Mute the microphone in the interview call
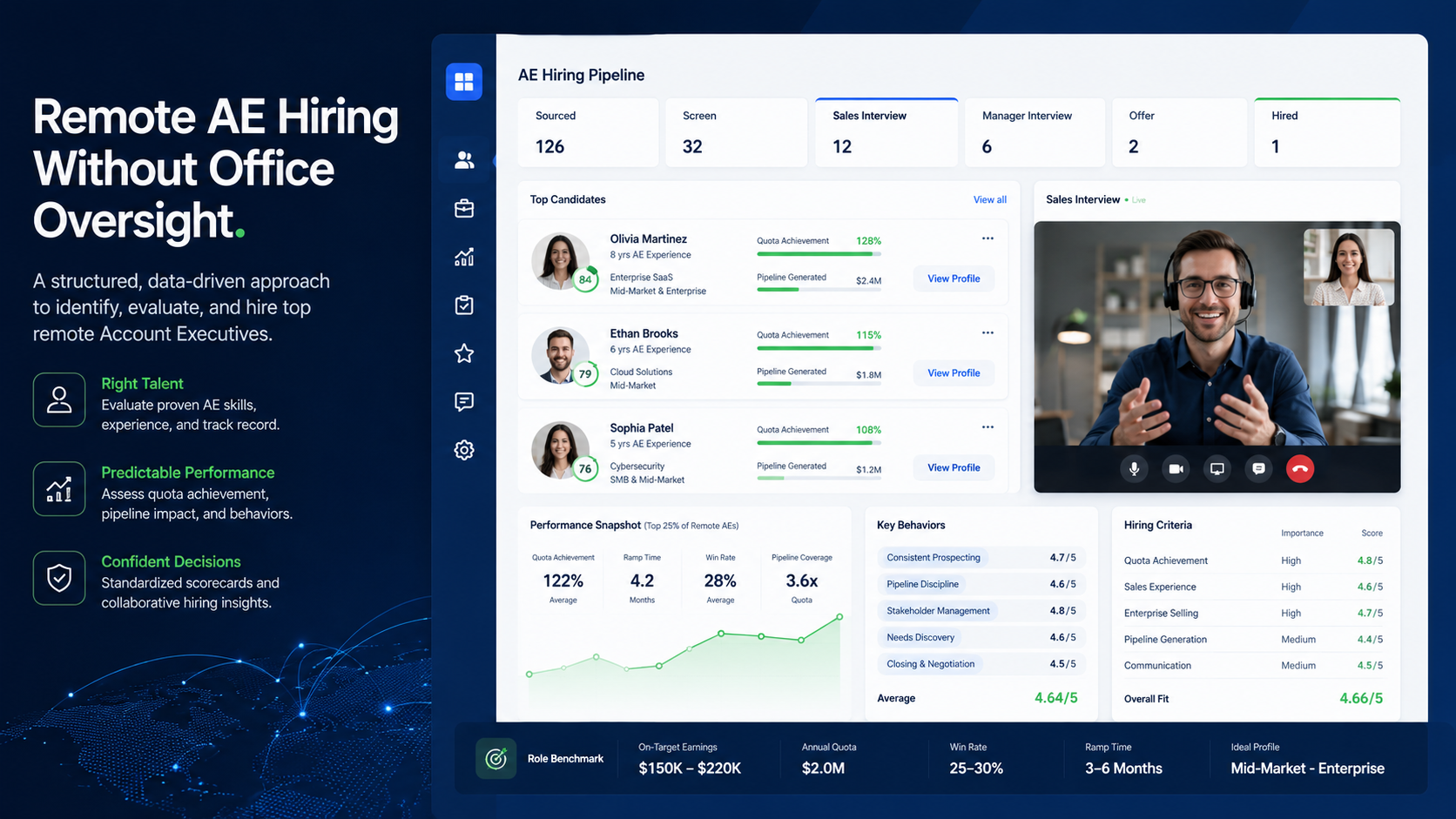Image resolution: width=1456 pixels, height=819 pixels. click(x=1134, y=469)
